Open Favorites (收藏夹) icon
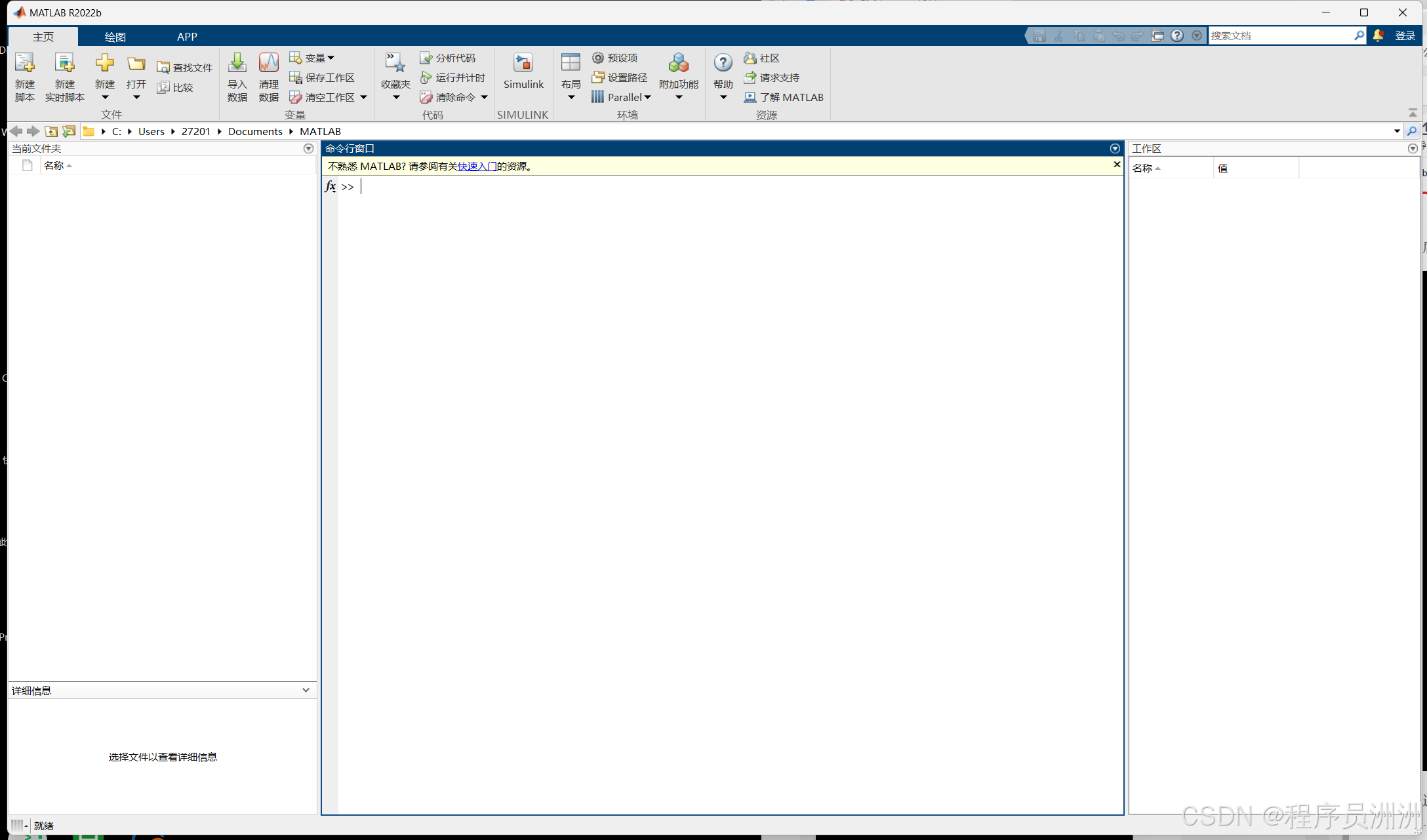The width and height of the screenshot is (1427, 840). [395, 63]
